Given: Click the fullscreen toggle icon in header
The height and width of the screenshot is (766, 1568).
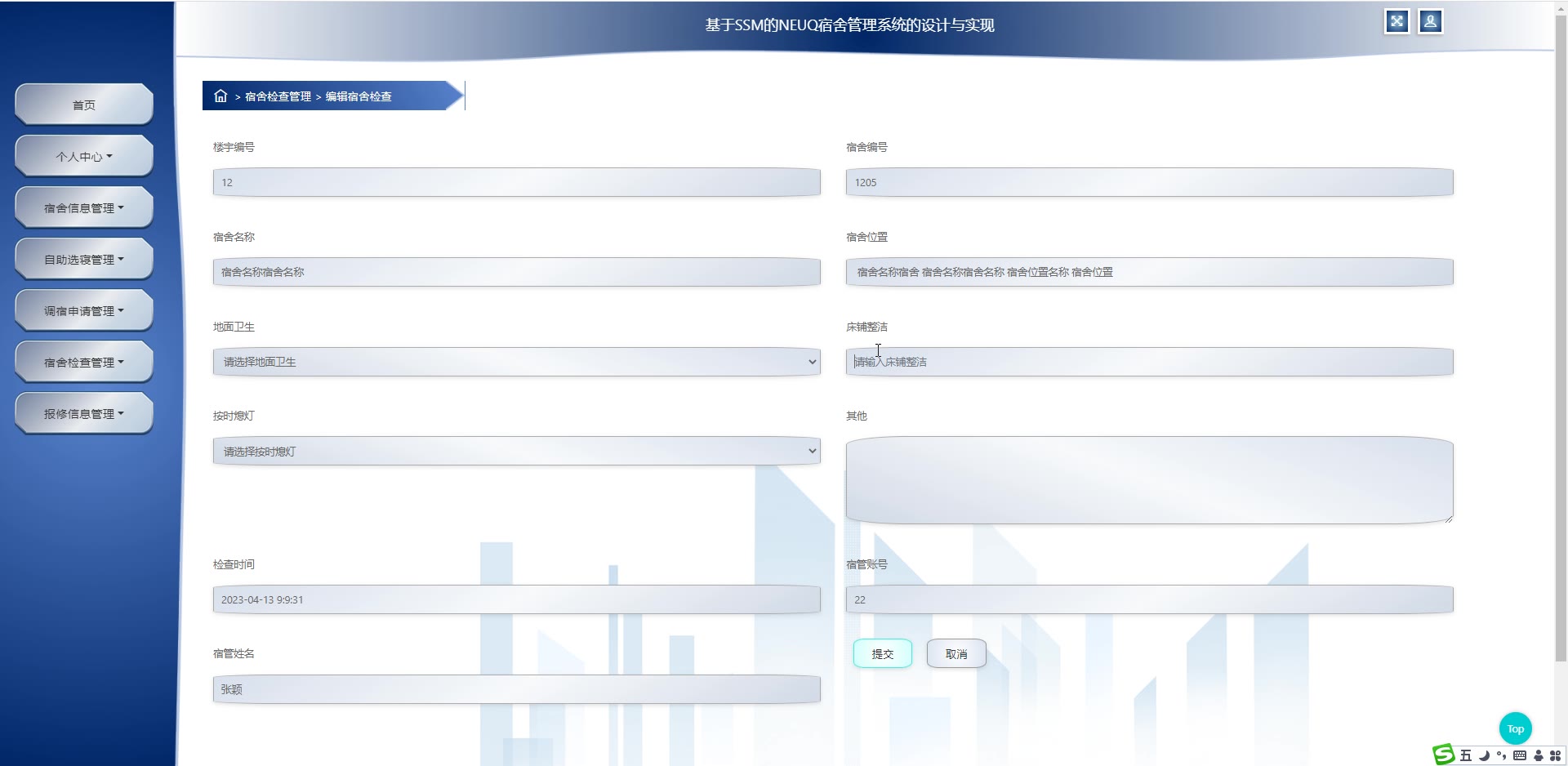Looking at the screenshot, I should pos(1396,21).
